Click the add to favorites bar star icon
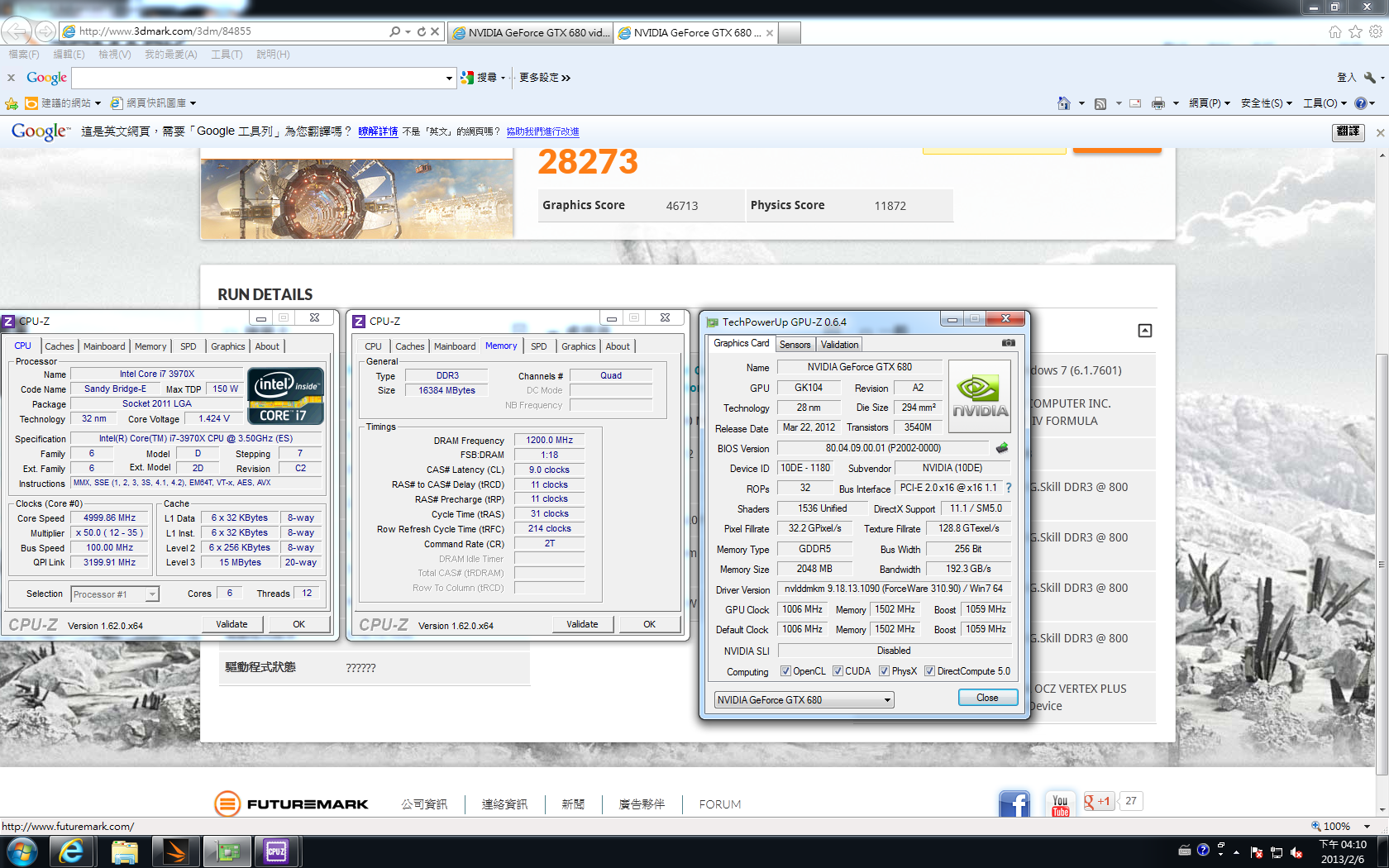This screenshot has width=1389, height=868. [x=12, y=103]
